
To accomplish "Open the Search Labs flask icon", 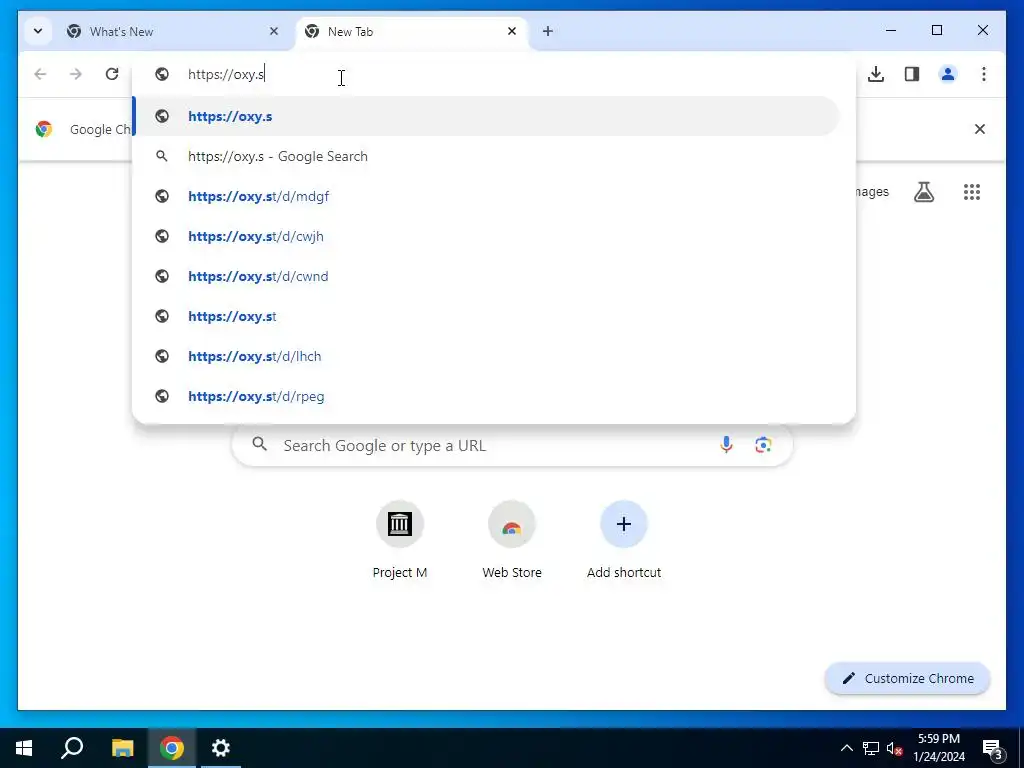I will pyautogui.click(x=923, y=191).
